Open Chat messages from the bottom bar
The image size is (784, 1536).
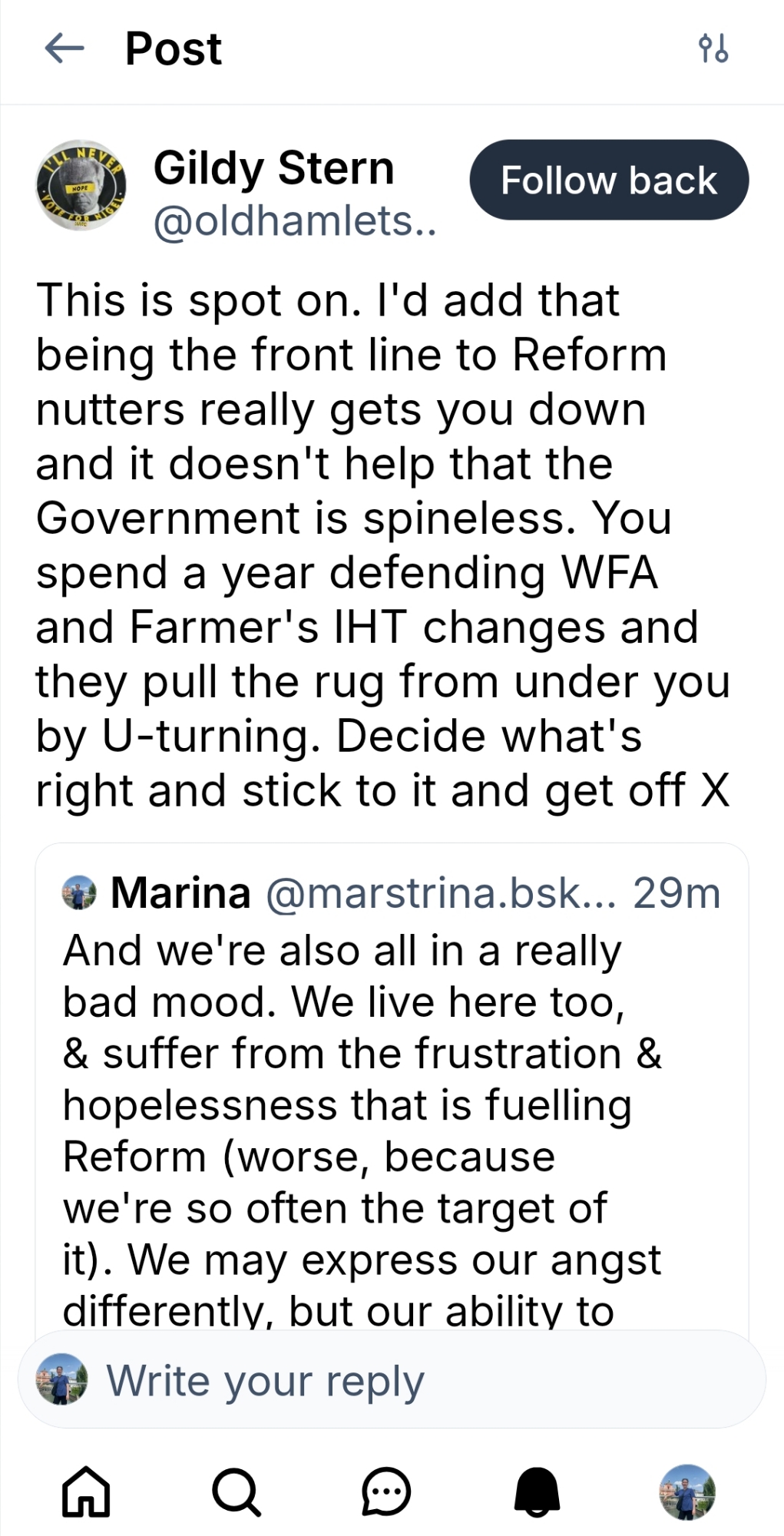click(386, 1491)
